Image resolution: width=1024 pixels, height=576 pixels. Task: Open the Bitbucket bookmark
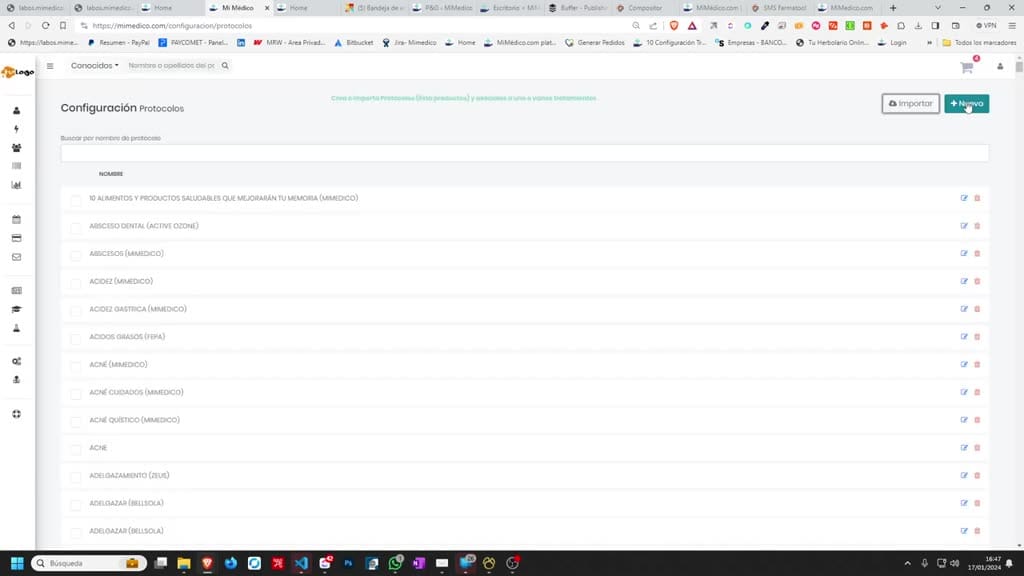coord(353,42)
